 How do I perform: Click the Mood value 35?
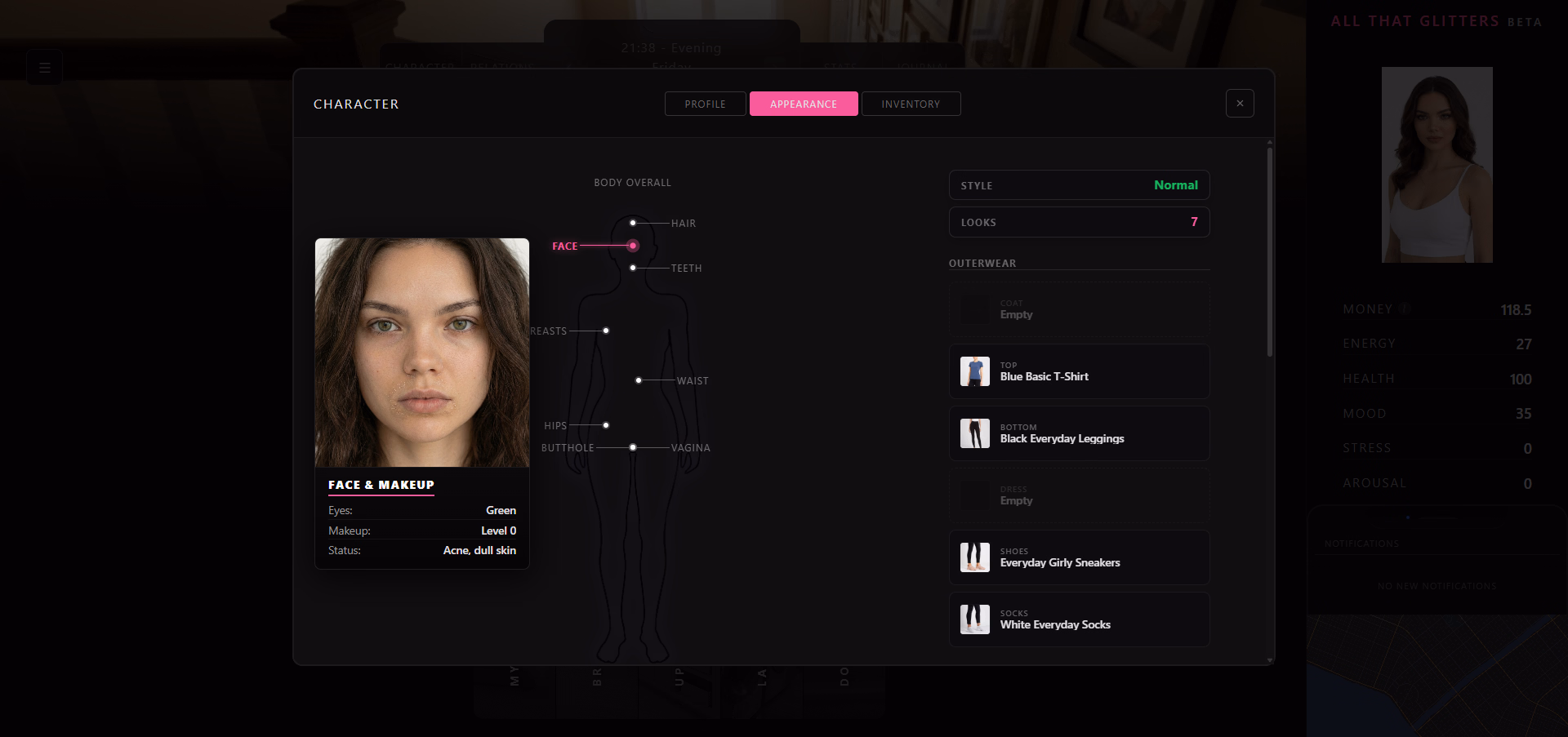1524,414
